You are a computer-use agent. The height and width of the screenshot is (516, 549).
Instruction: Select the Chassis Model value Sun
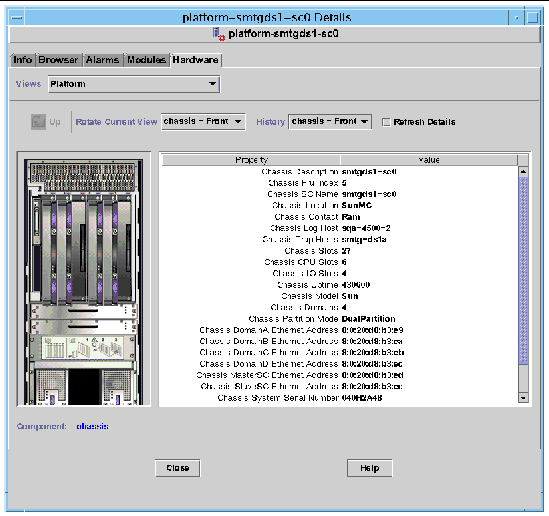click(350, 296)
